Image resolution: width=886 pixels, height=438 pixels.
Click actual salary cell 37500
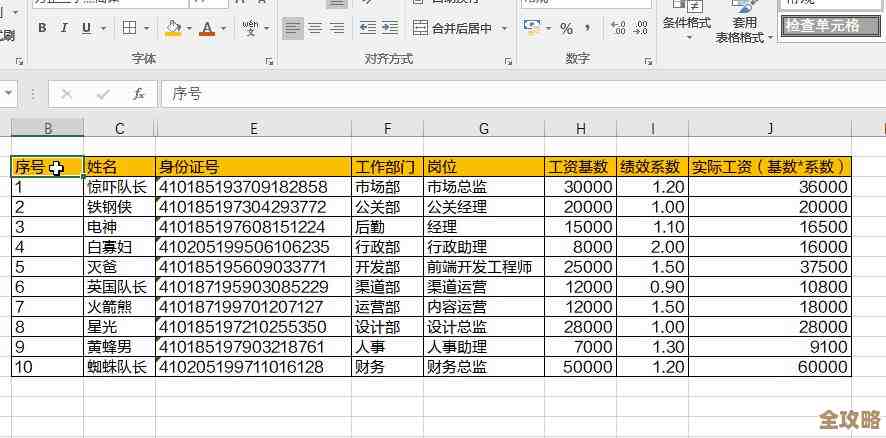click(770, 267)
